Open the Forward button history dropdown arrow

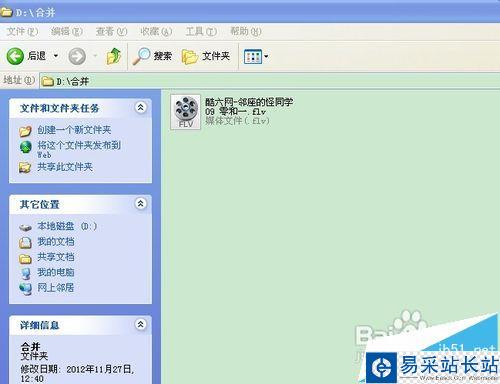(x=95, y=56)
